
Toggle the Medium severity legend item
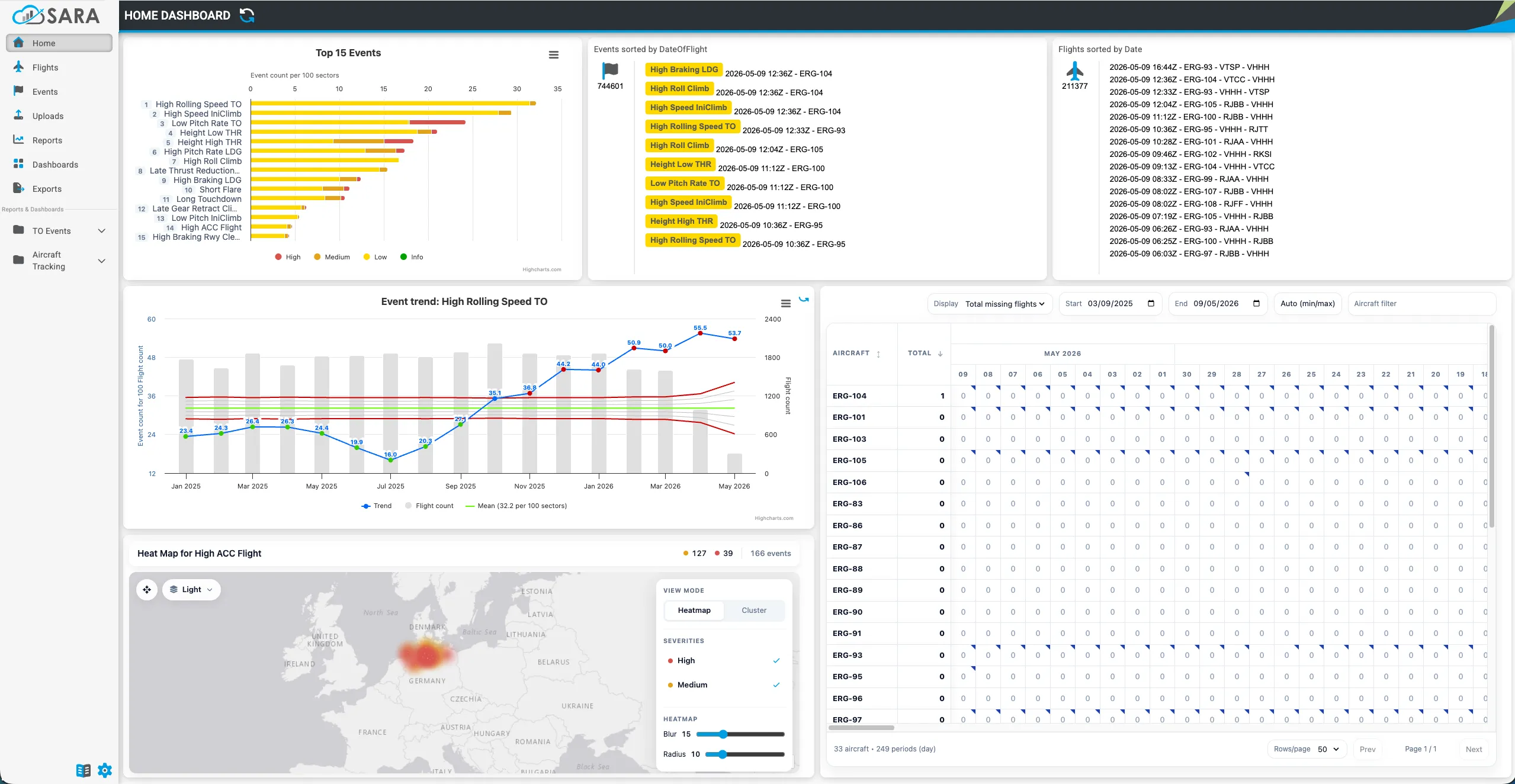(x=332, y=257)
